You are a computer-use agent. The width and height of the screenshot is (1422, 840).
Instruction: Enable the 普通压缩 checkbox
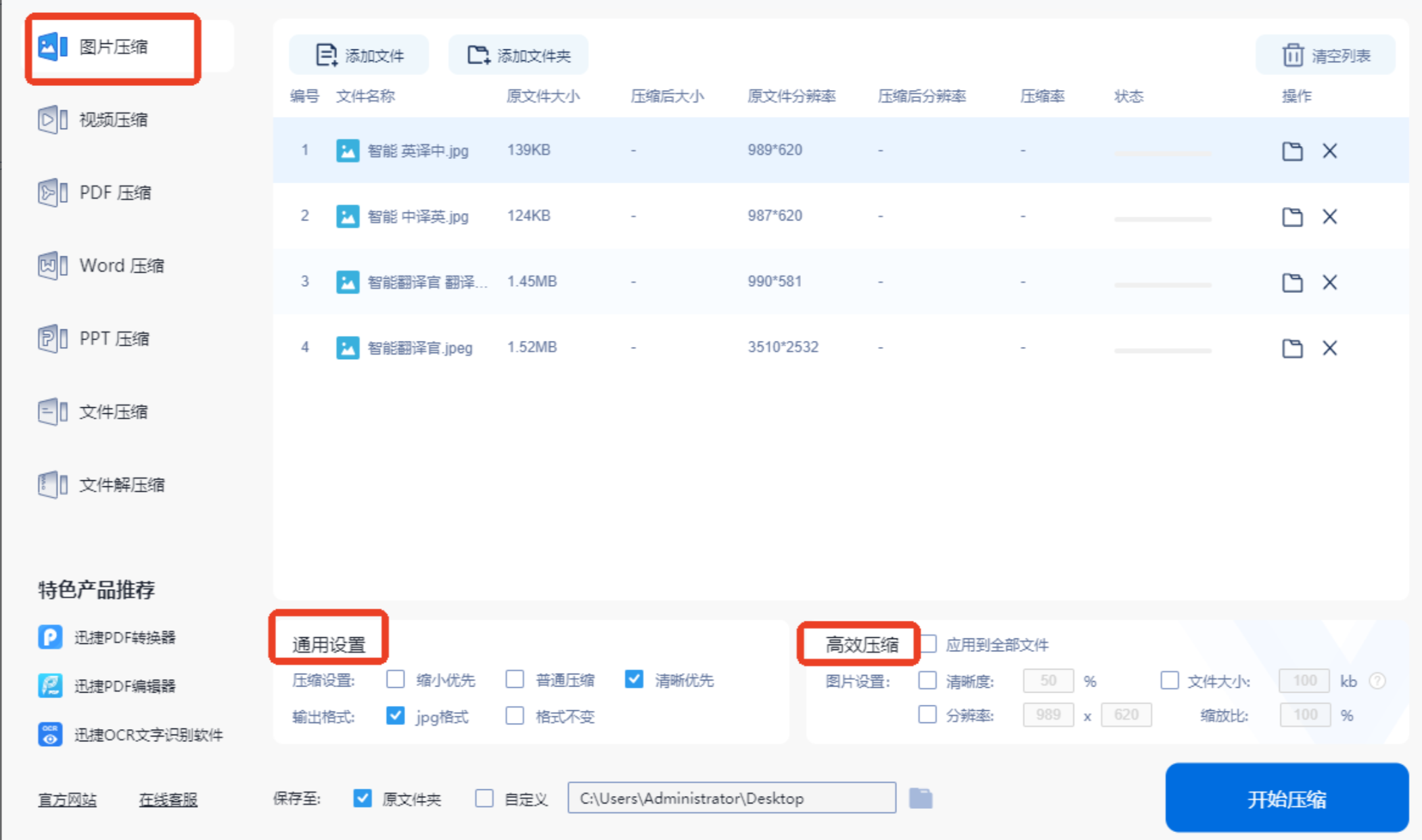coord(515,679)
